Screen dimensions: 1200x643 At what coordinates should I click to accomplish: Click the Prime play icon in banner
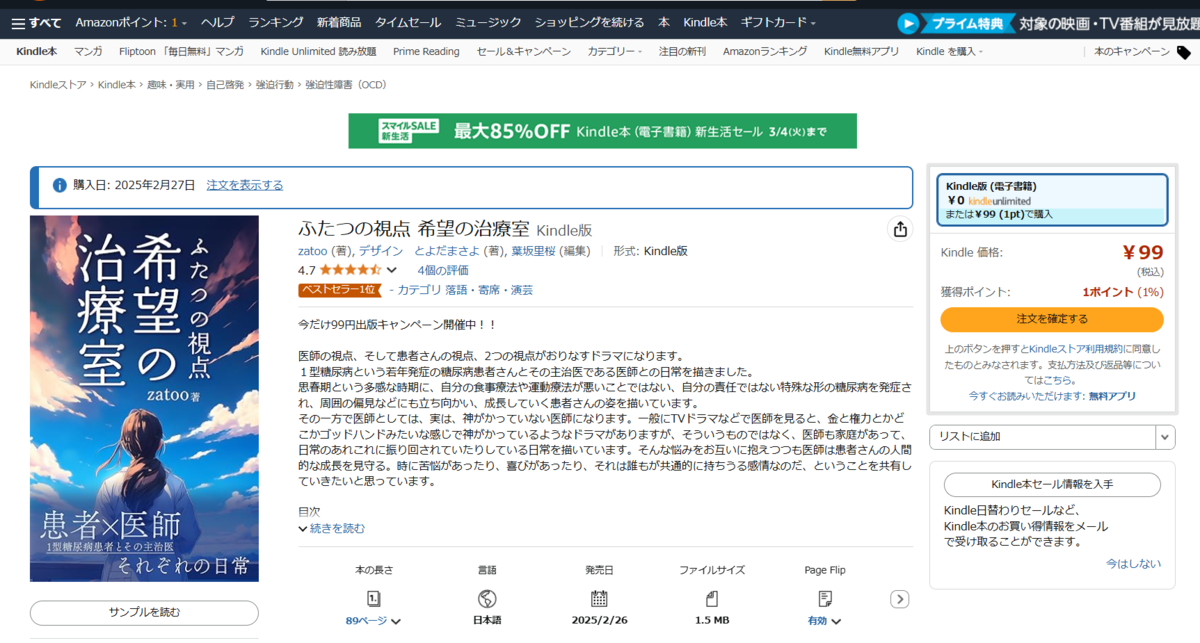click(908, 23)
